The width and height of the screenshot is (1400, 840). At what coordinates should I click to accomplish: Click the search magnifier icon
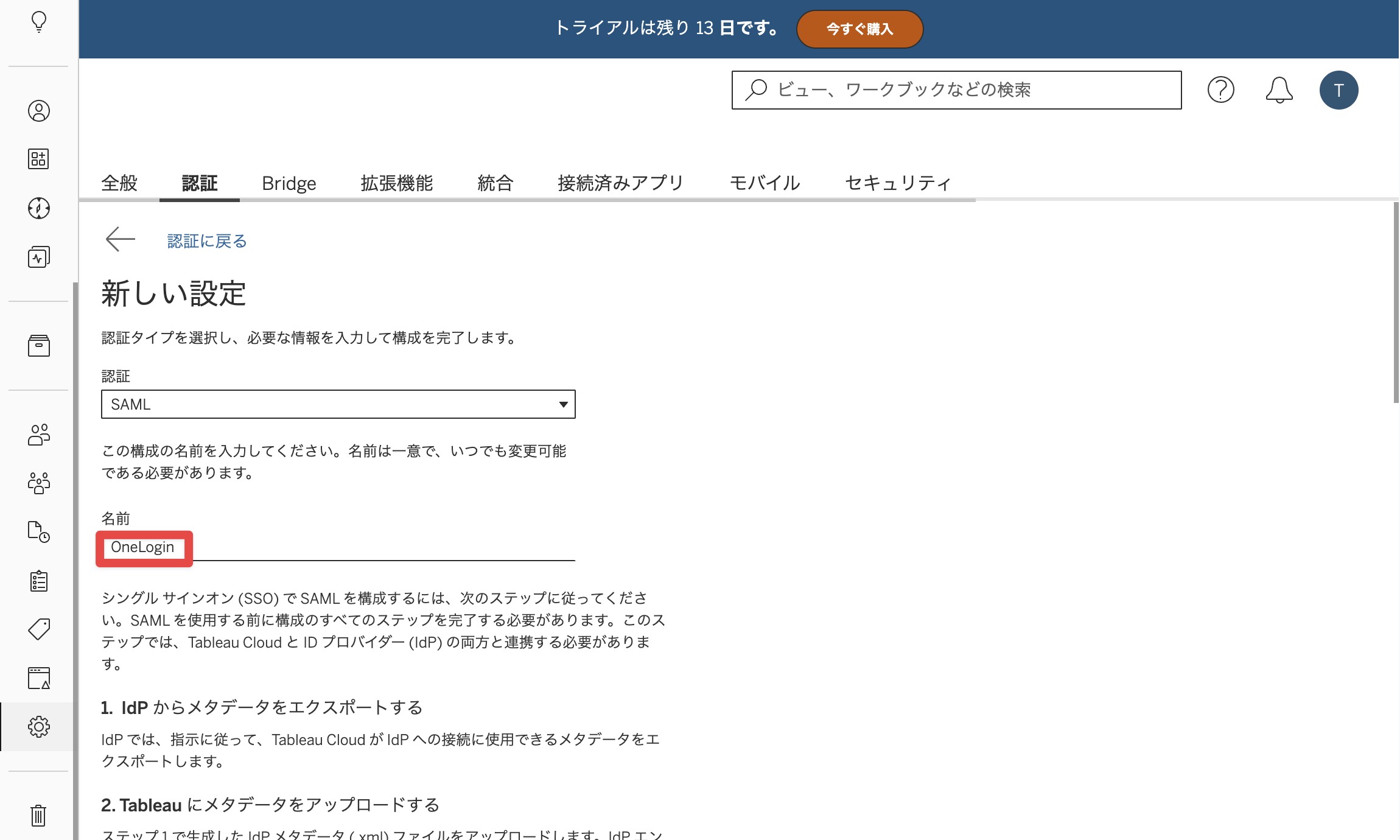coord(756,90)
